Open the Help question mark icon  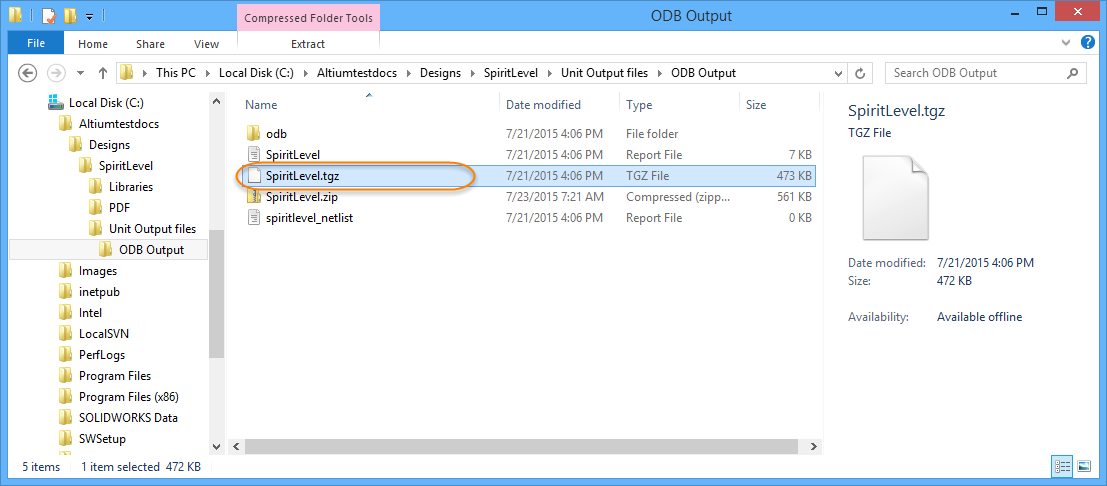click(1090, 44)
